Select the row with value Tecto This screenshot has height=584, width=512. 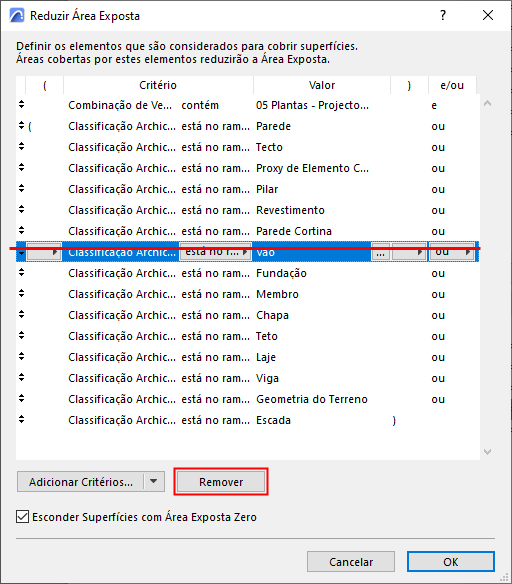coord(248,147)
